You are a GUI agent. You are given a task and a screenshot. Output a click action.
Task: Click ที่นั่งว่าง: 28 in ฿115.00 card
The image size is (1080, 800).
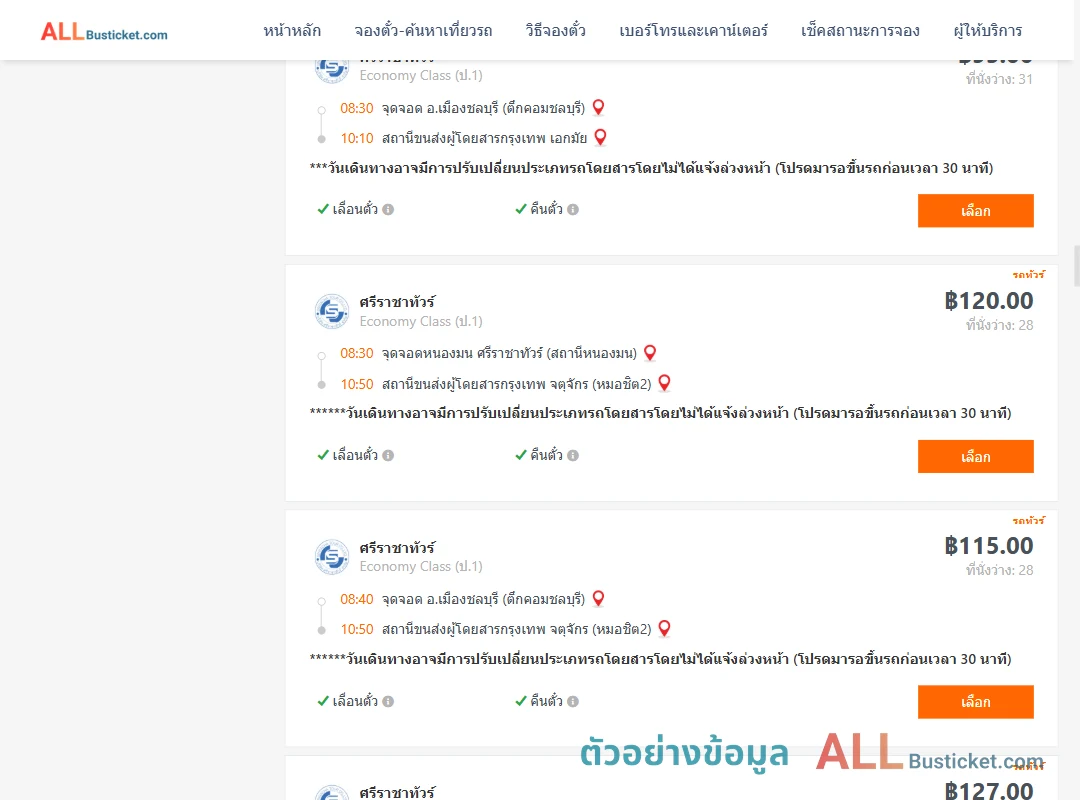[999, 571]
